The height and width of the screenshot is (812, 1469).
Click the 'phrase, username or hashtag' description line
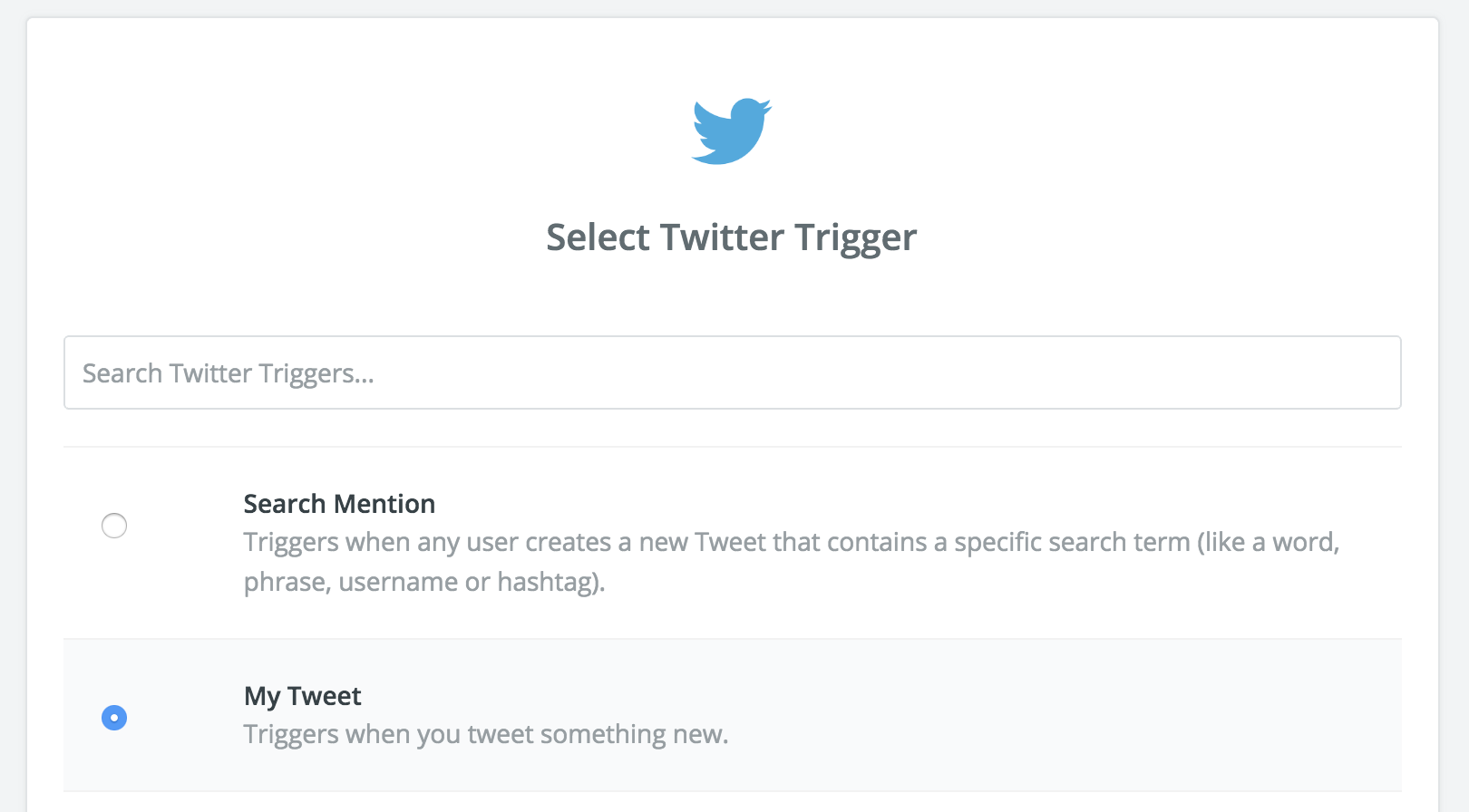tap(424, 582)
